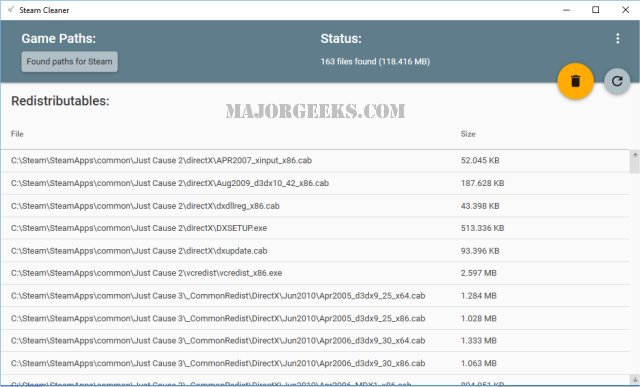Click the 513.336 KB size value
This screenshot has width=640, height=387.
click(482, 228)
